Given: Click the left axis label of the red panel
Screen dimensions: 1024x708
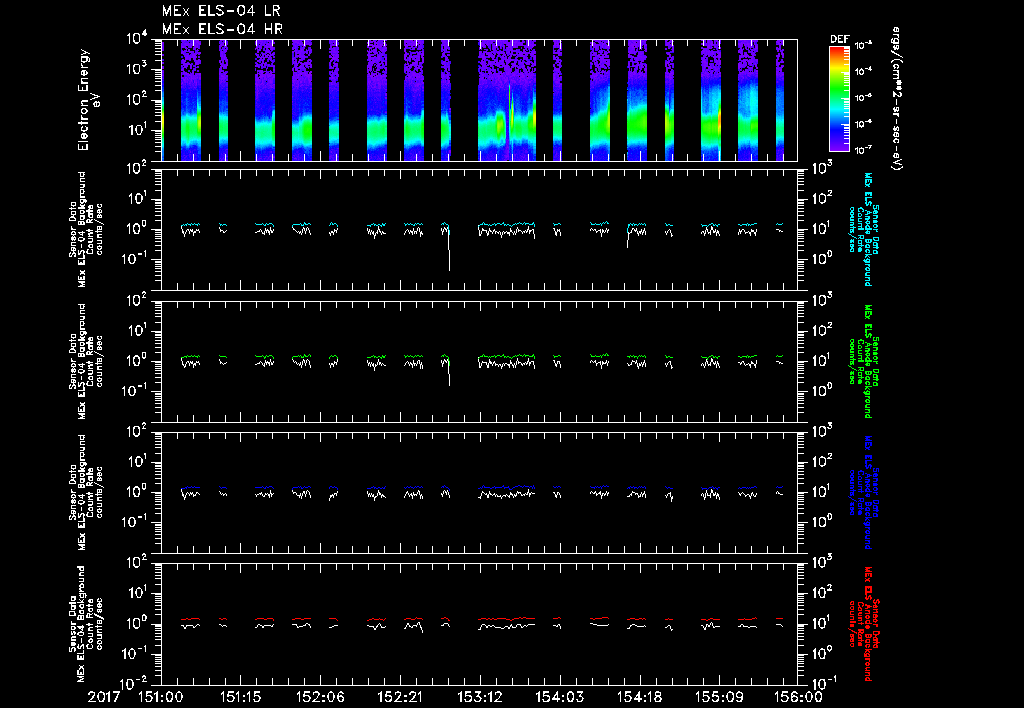Looking at the screenshot, I should coord(86,624).
